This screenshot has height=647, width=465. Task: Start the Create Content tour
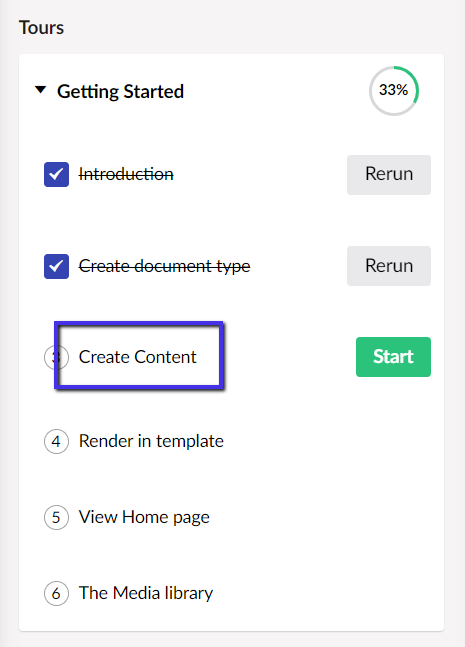point(393,357)
